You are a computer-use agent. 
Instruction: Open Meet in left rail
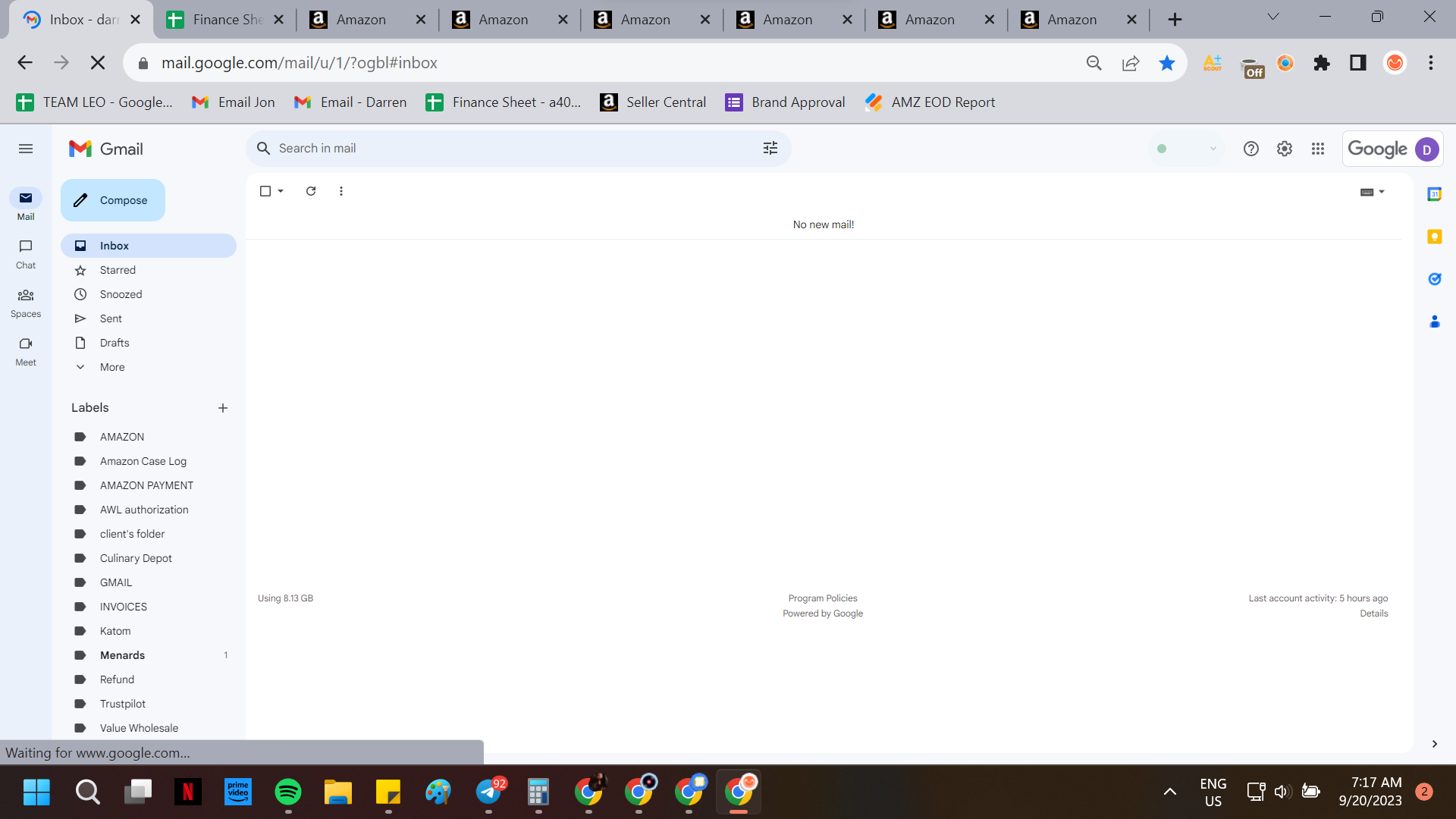click(x=26, y=351)
